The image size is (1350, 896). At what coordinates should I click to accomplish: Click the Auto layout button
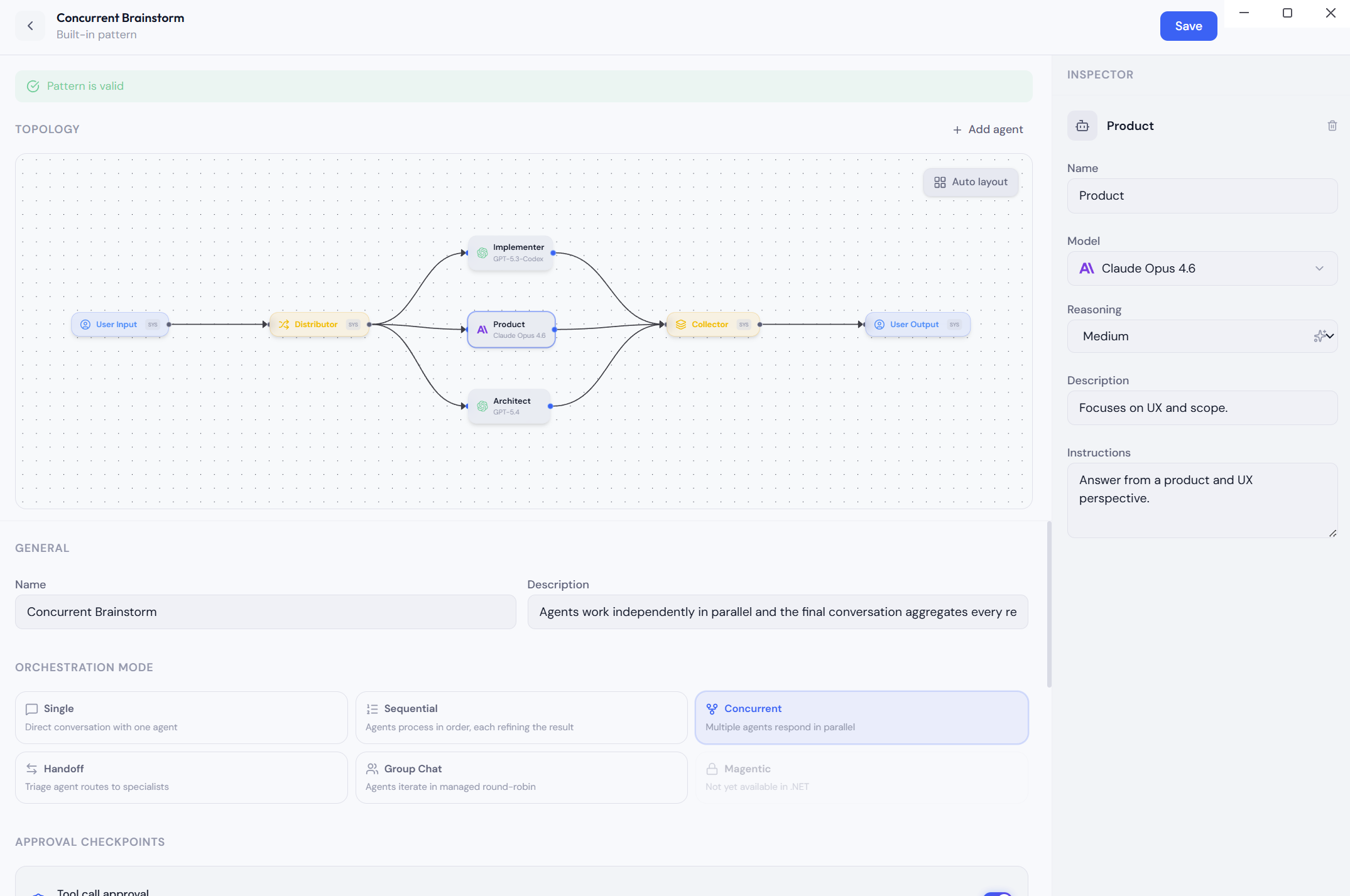tap(971, 182)
